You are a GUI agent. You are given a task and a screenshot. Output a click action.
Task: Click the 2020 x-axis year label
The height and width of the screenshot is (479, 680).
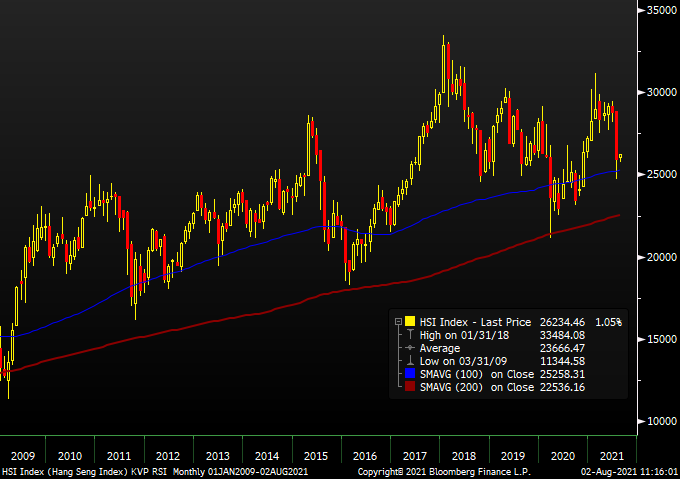click(563, 456)
